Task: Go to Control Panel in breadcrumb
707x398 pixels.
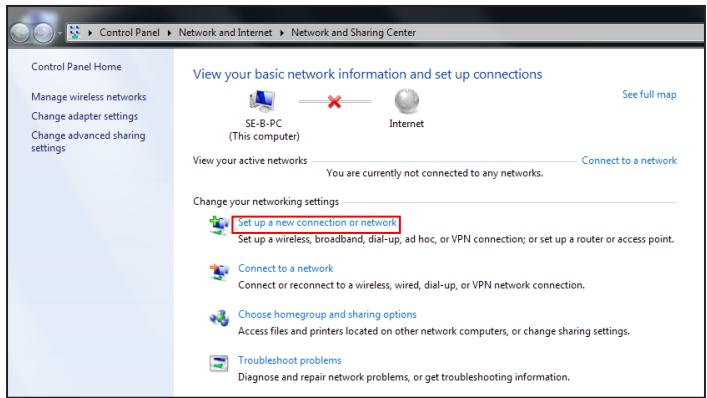Action: pos(129,32)
